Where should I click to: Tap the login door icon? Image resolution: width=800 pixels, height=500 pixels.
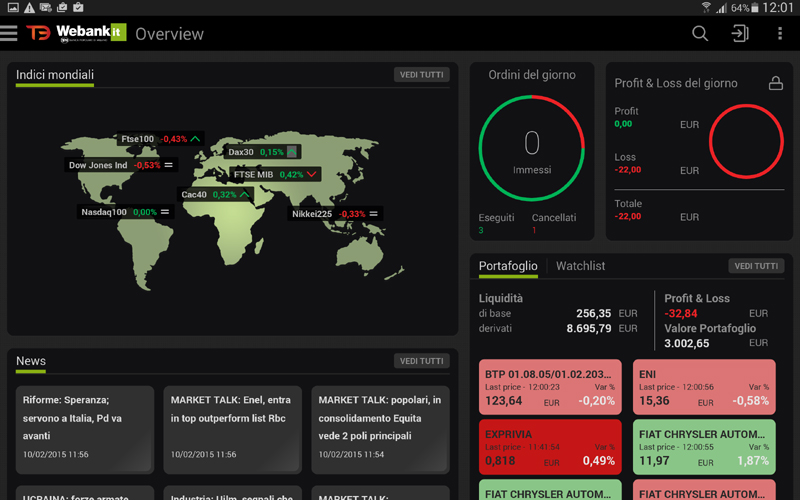(739, 34)
